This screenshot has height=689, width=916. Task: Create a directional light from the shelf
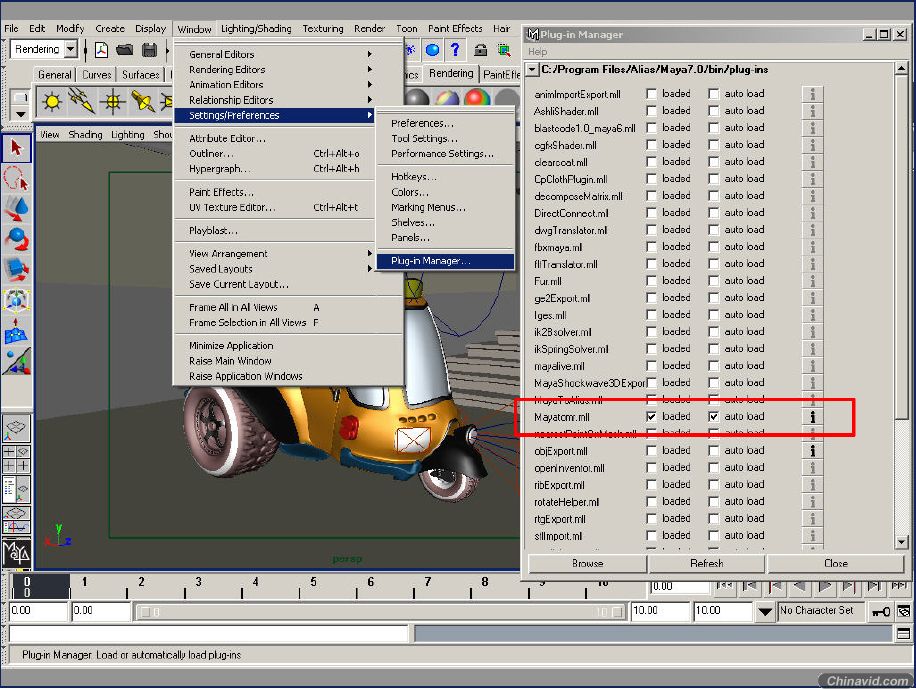82,102
